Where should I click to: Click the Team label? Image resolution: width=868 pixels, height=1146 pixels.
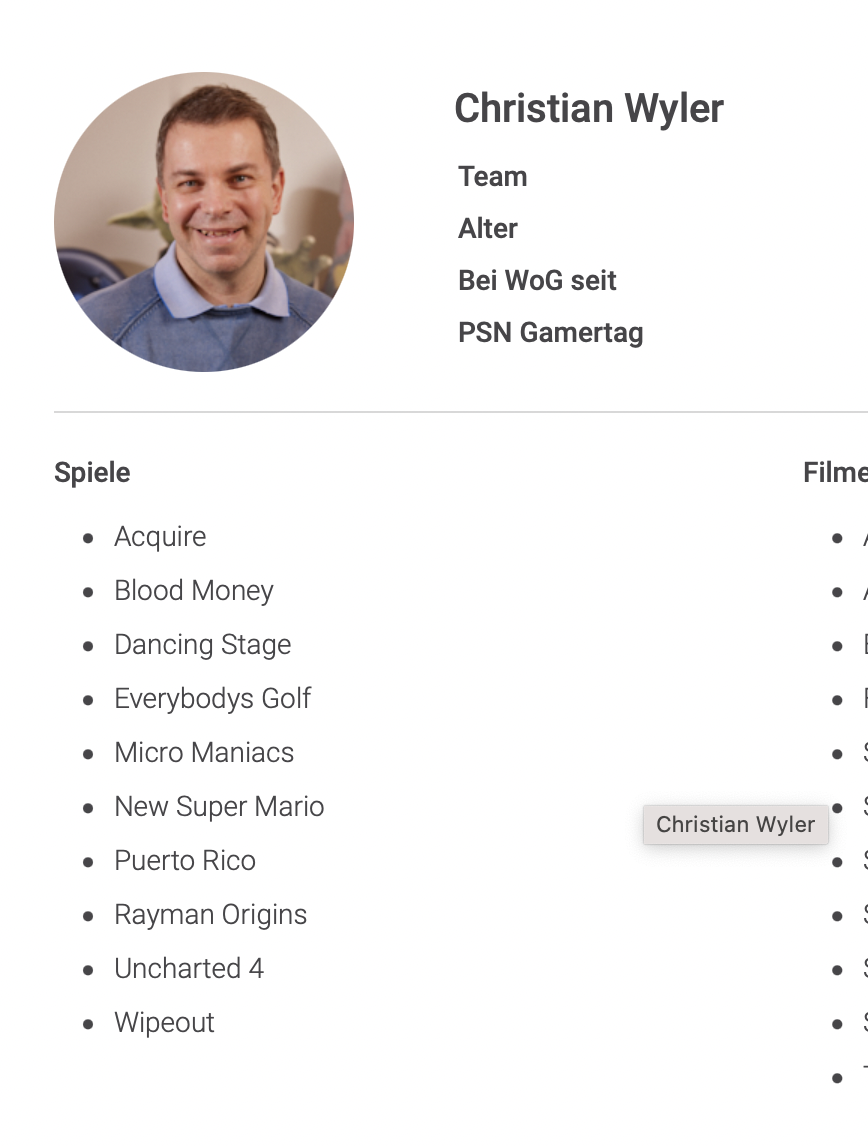pos(492,177)
